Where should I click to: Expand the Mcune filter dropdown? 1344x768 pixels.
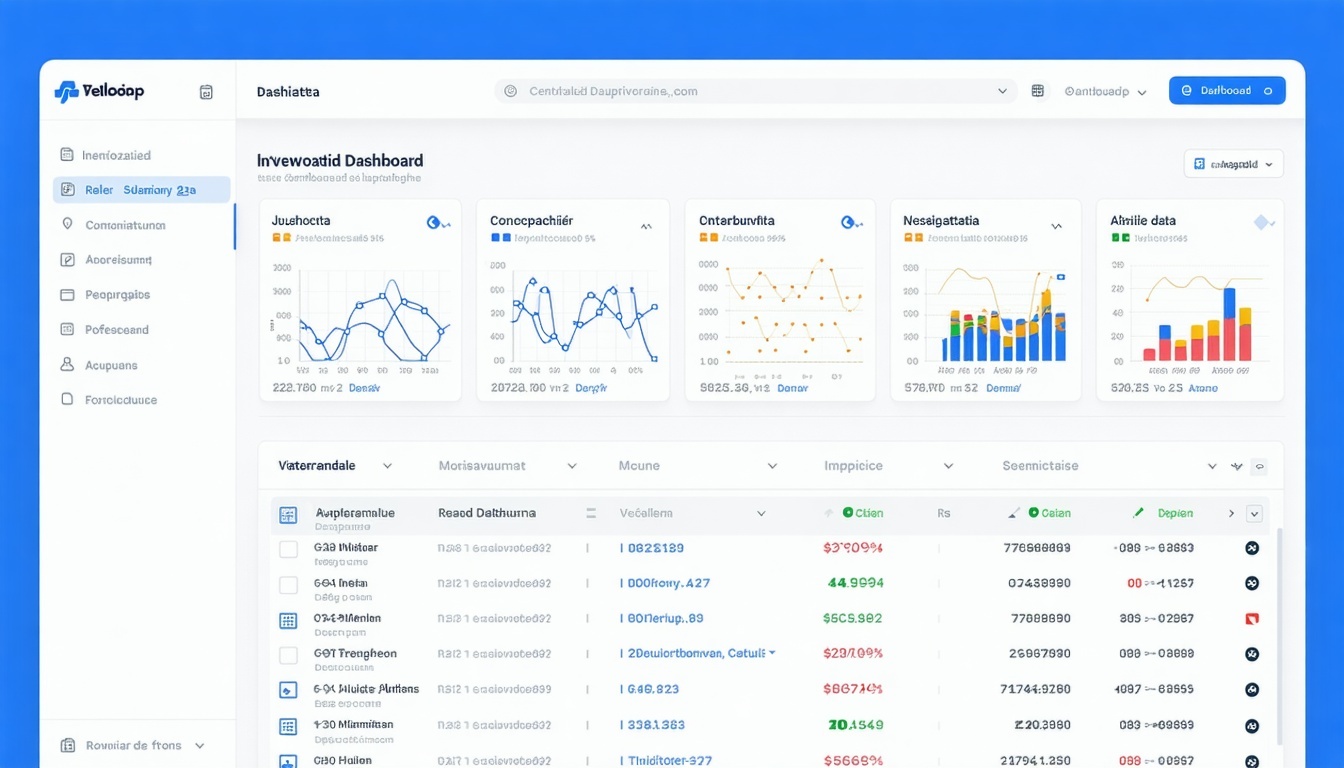(x=772, y=466)
